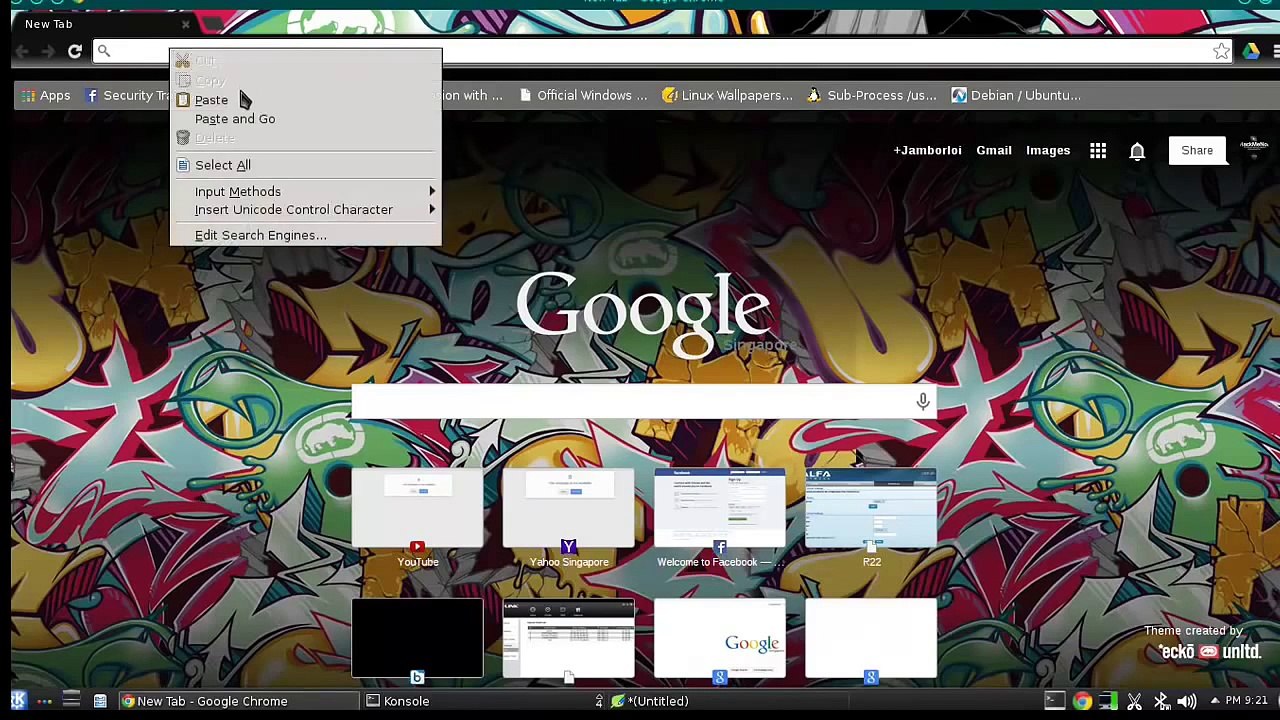Open the black Bing thumbnail tile

click(x=418, y=640)
